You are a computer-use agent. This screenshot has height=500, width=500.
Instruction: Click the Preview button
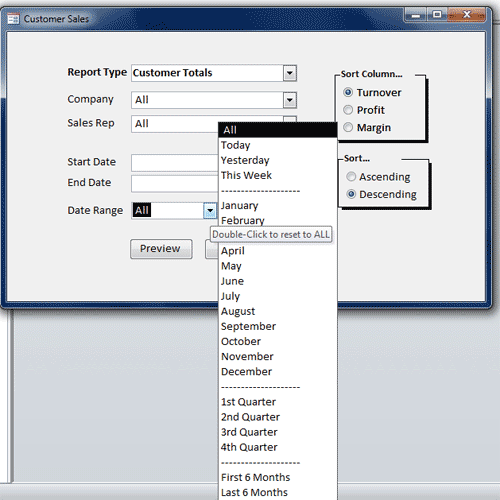pos(161,249)
